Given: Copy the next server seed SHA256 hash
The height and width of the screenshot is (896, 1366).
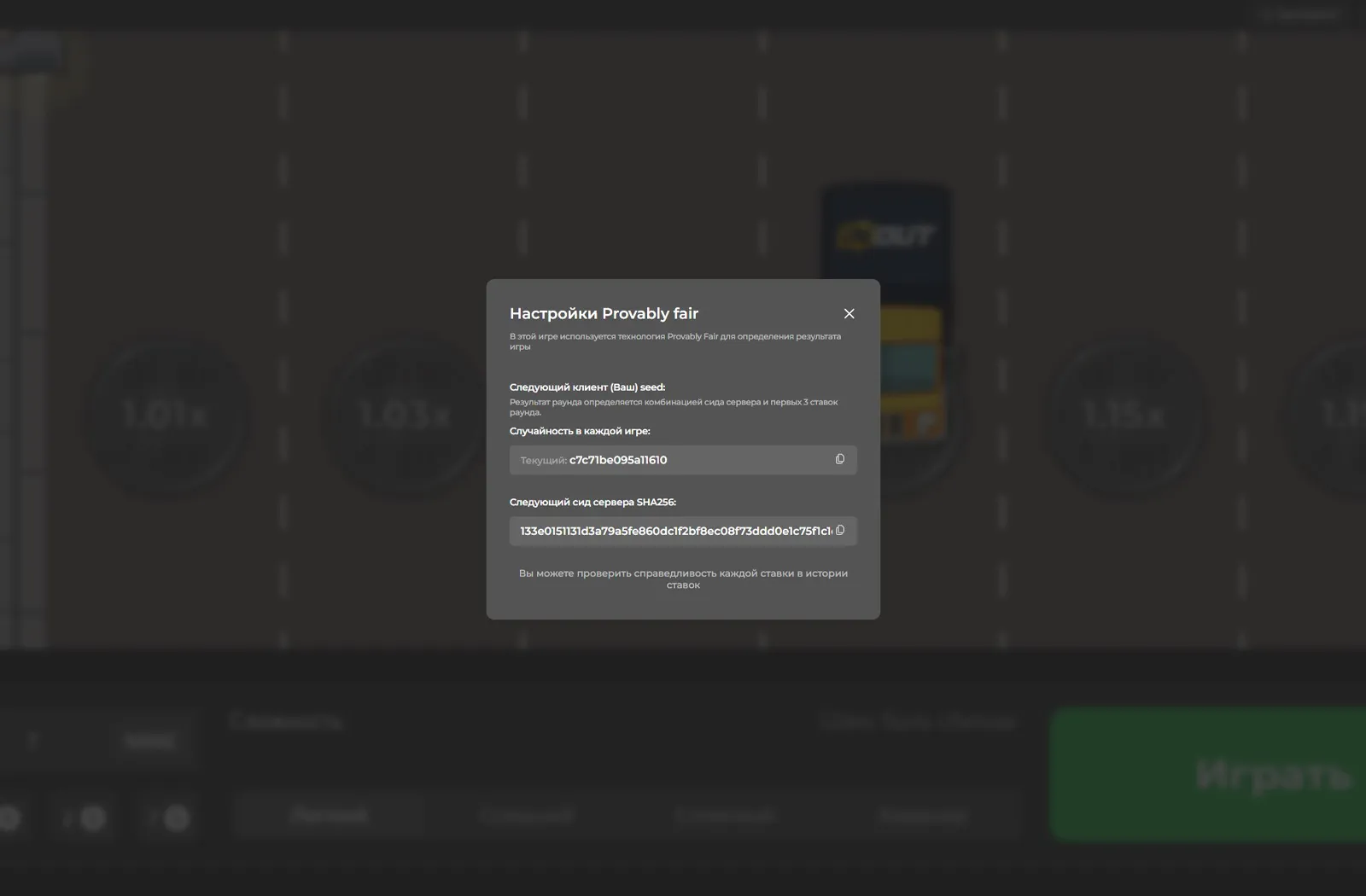Looking at the screenshot, I should point(840,531).
